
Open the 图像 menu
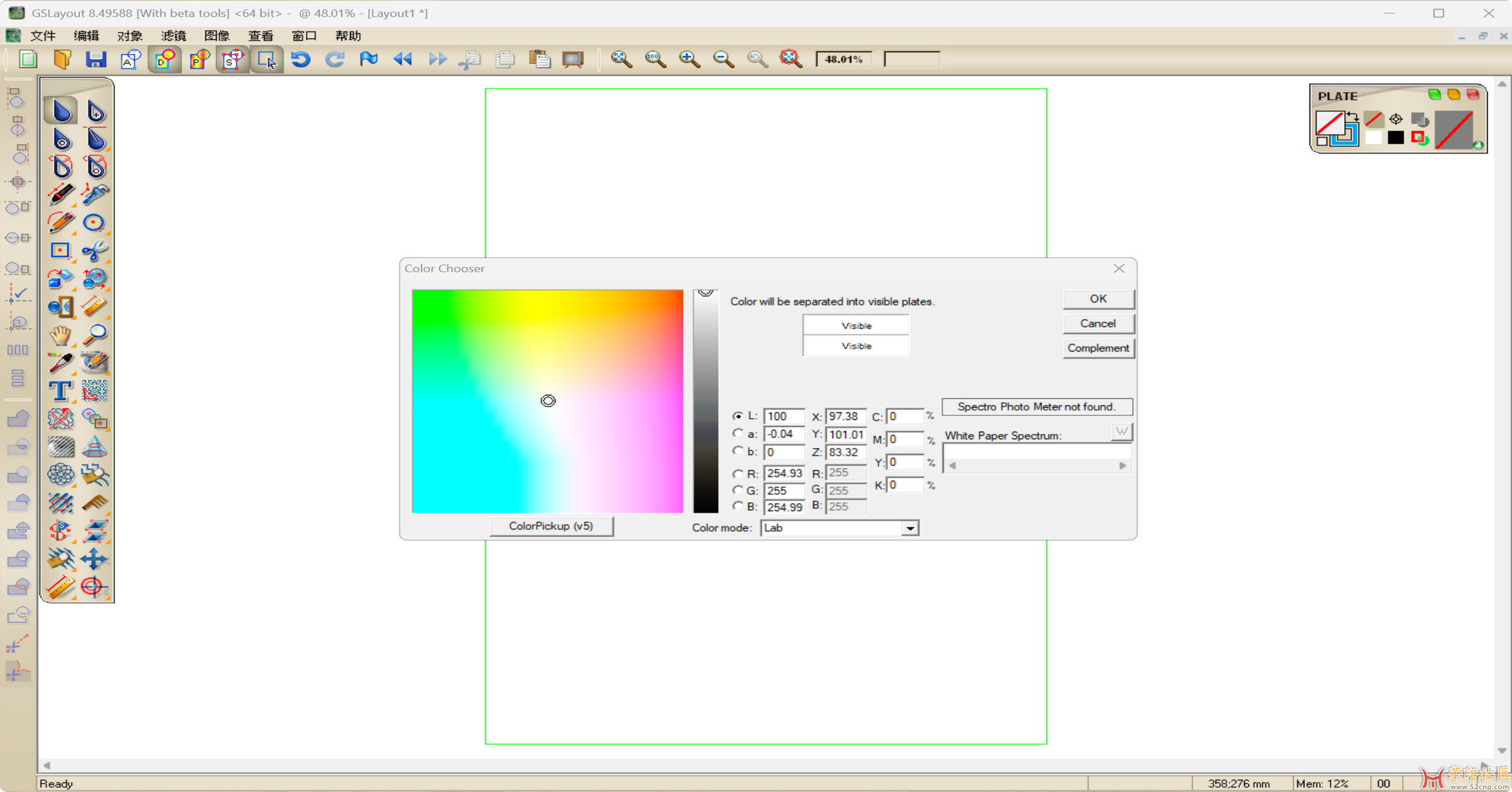pos(216,35)
